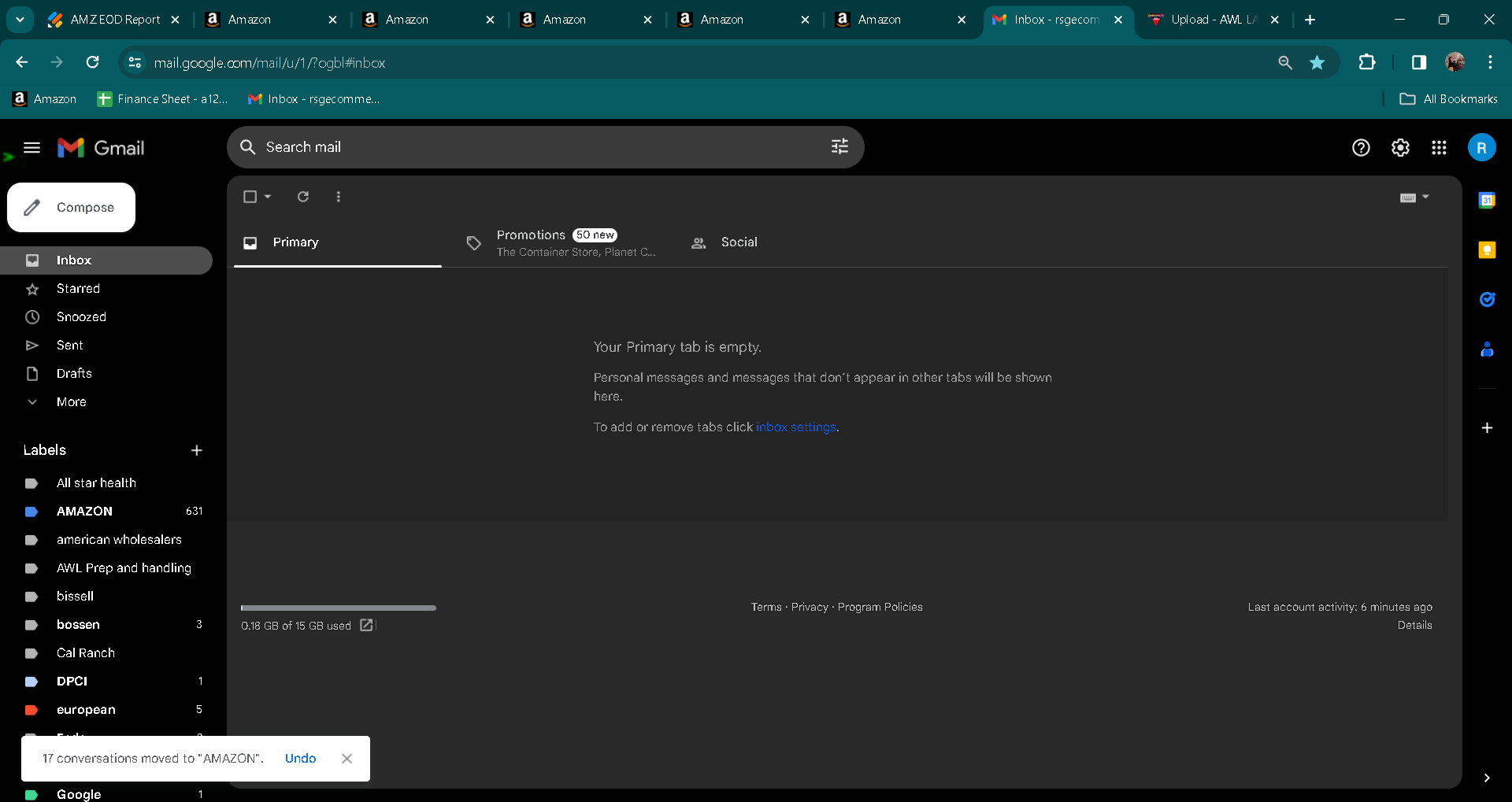Open the Cal Ranch label
This screenshot has width=1512, height=802.
[x=106, y=653]
